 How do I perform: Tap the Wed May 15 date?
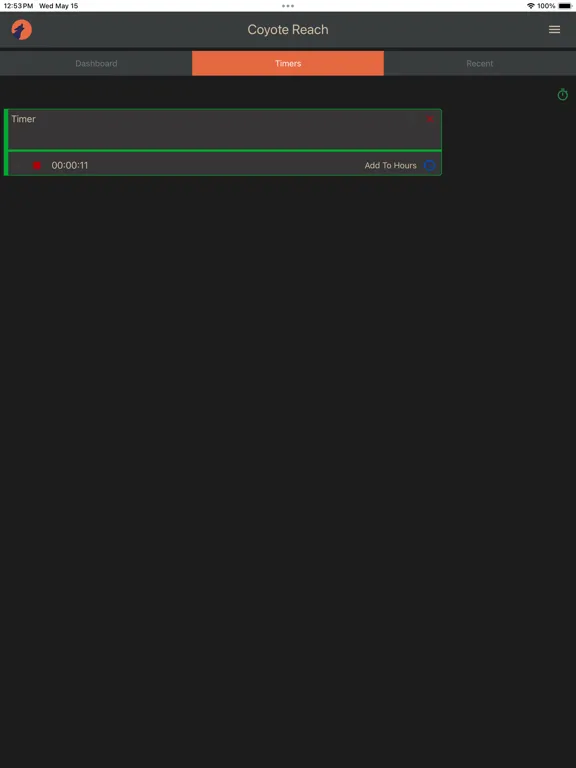pyautogui.click(x=58, y=6)
